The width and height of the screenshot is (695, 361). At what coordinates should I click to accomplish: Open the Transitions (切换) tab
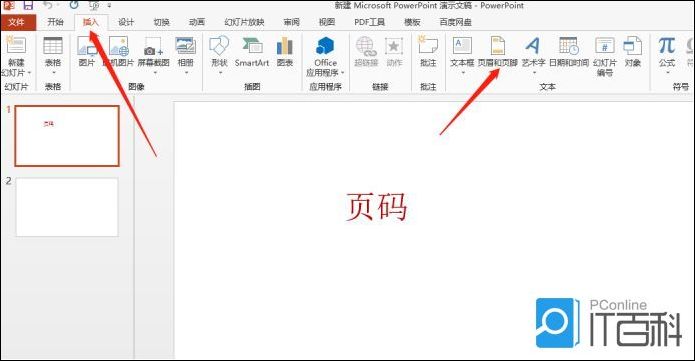[161, 22]
